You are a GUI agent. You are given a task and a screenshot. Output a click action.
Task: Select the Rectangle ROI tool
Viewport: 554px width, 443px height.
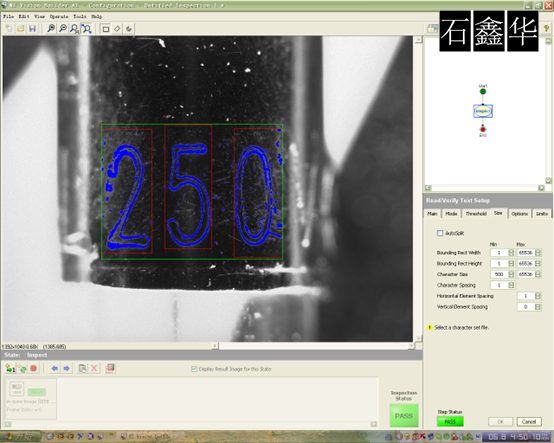click(x=105, y=29)
